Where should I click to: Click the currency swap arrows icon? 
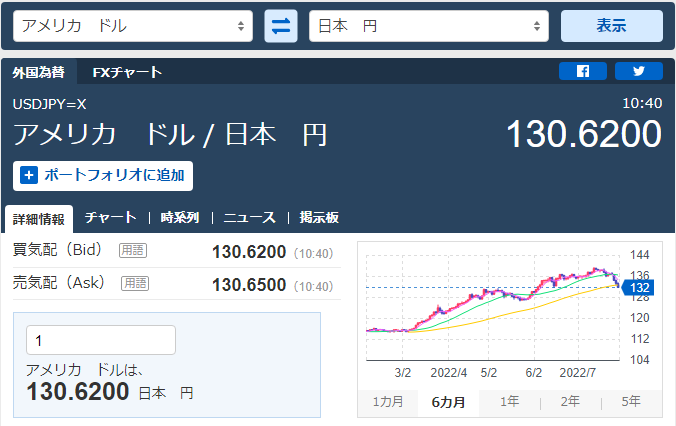pos(281,26)
